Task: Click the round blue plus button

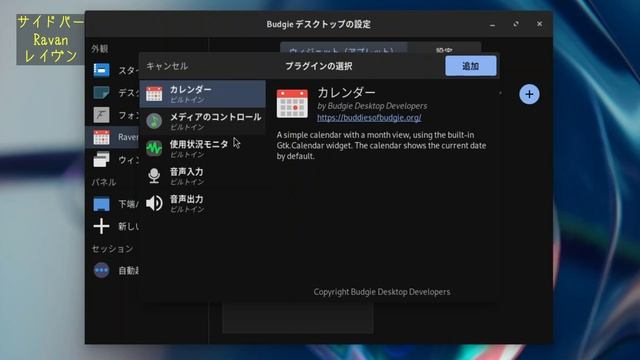Action: point(529,94)
